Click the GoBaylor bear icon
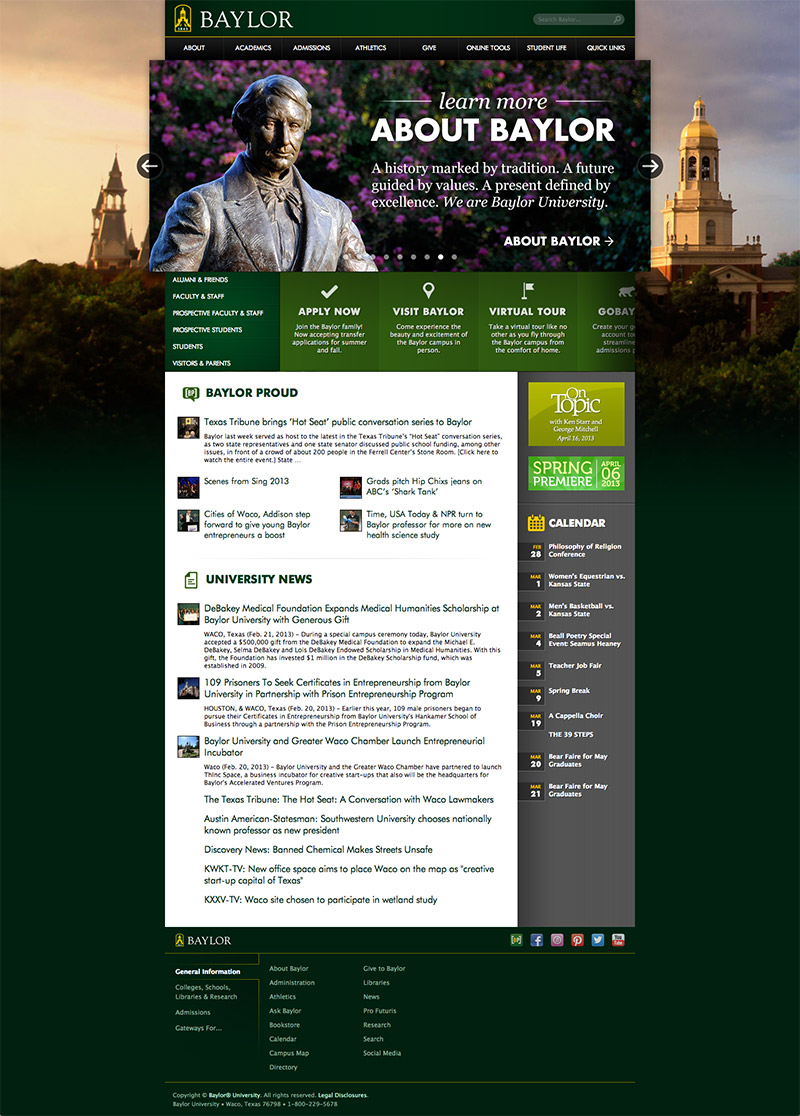 [626, 291]
